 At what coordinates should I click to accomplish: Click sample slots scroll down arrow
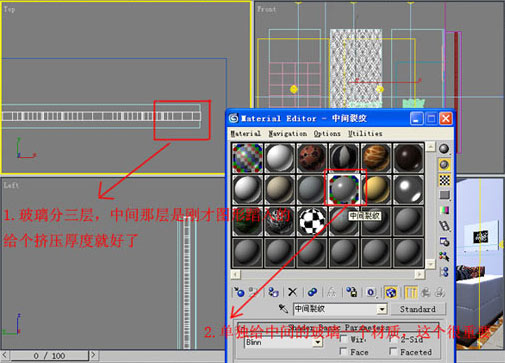click(430, 264)
